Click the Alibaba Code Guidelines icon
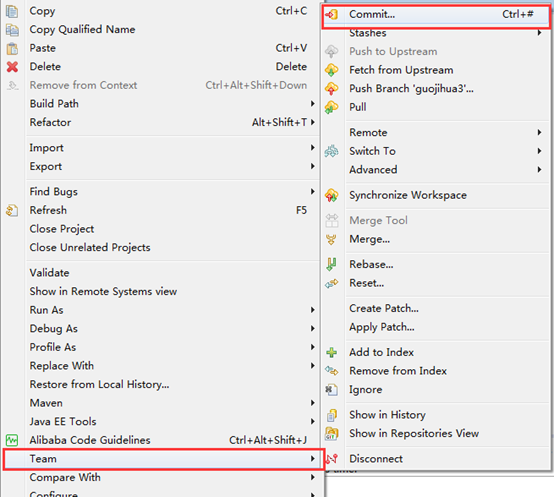 [12, 440]
